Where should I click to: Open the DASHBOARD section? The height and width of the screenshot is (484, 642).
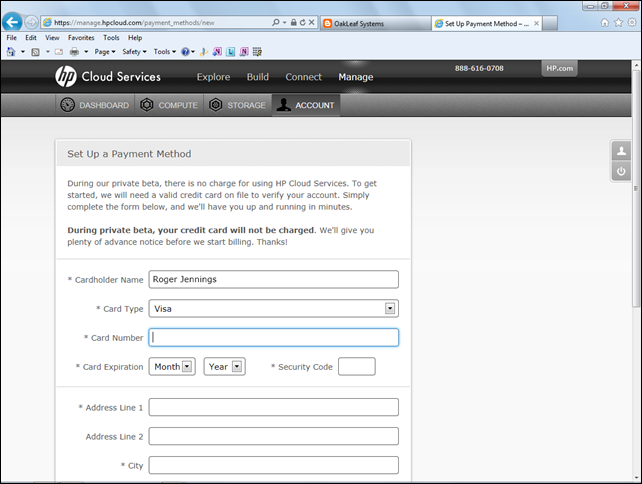click(x=95, y=105)
